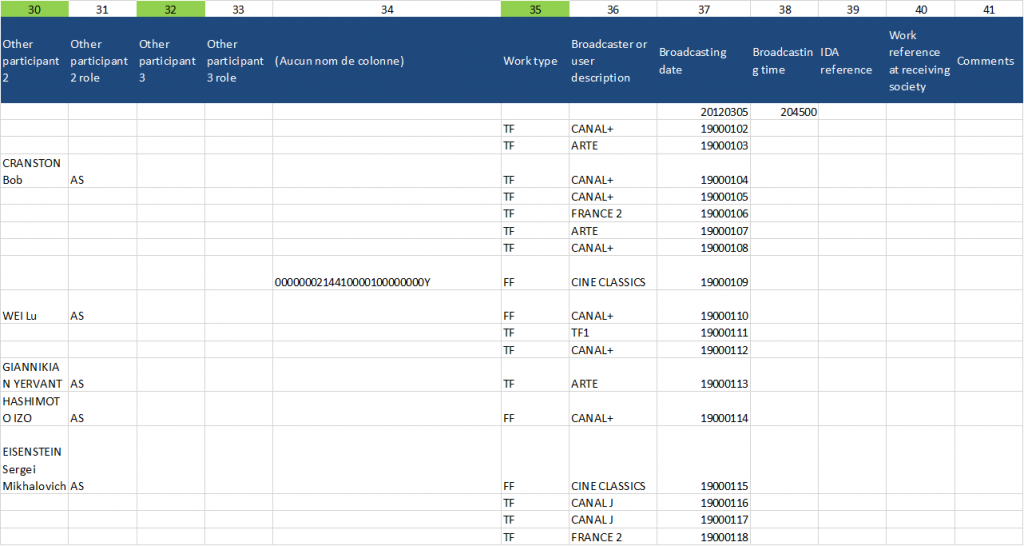Select the "HASHIMOTO IZO" cell
This screenshot has height=546, width=1024.
coord(34,409)
